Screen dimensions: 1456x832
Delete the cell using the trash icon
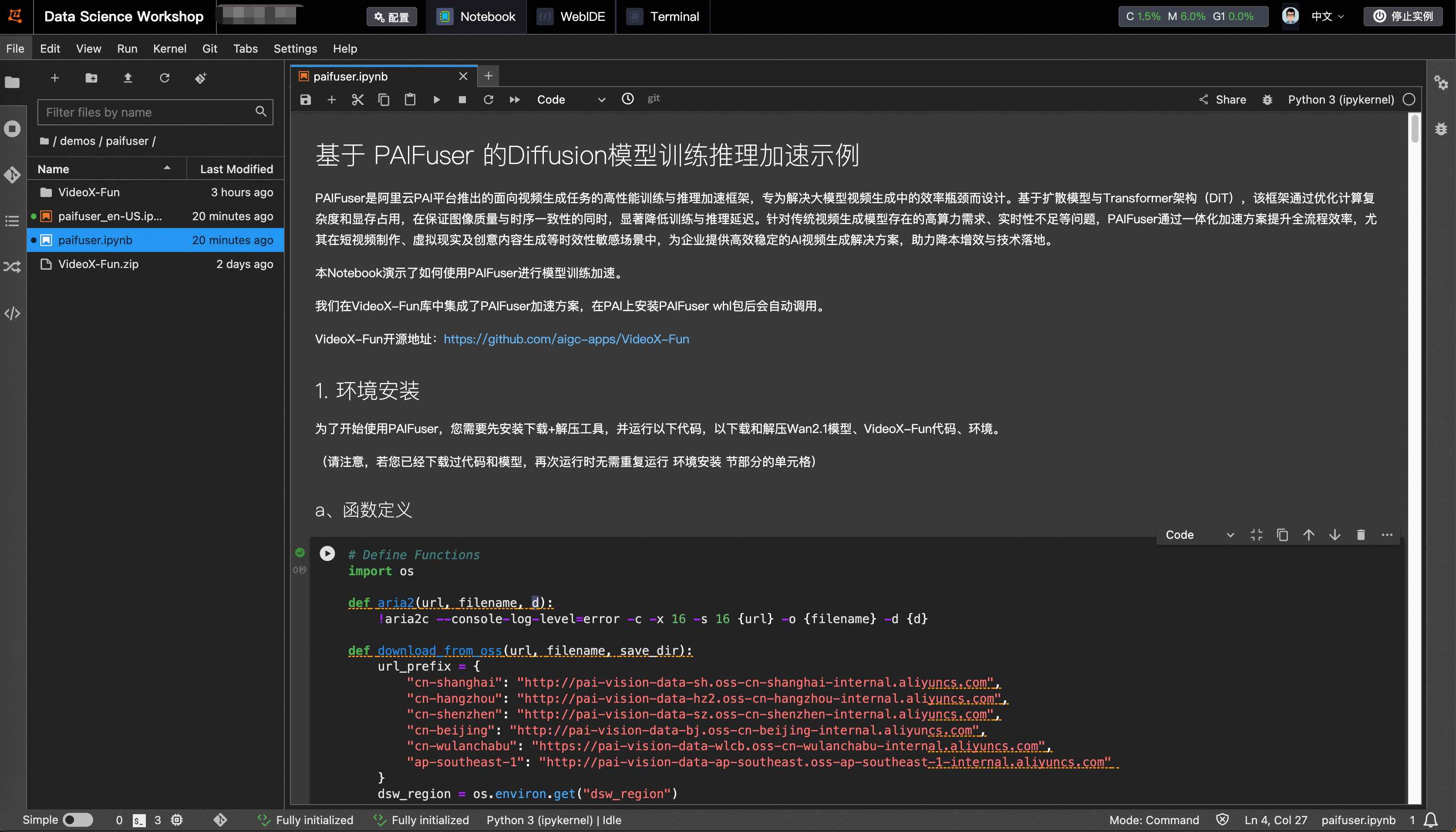coord(1361,535)
